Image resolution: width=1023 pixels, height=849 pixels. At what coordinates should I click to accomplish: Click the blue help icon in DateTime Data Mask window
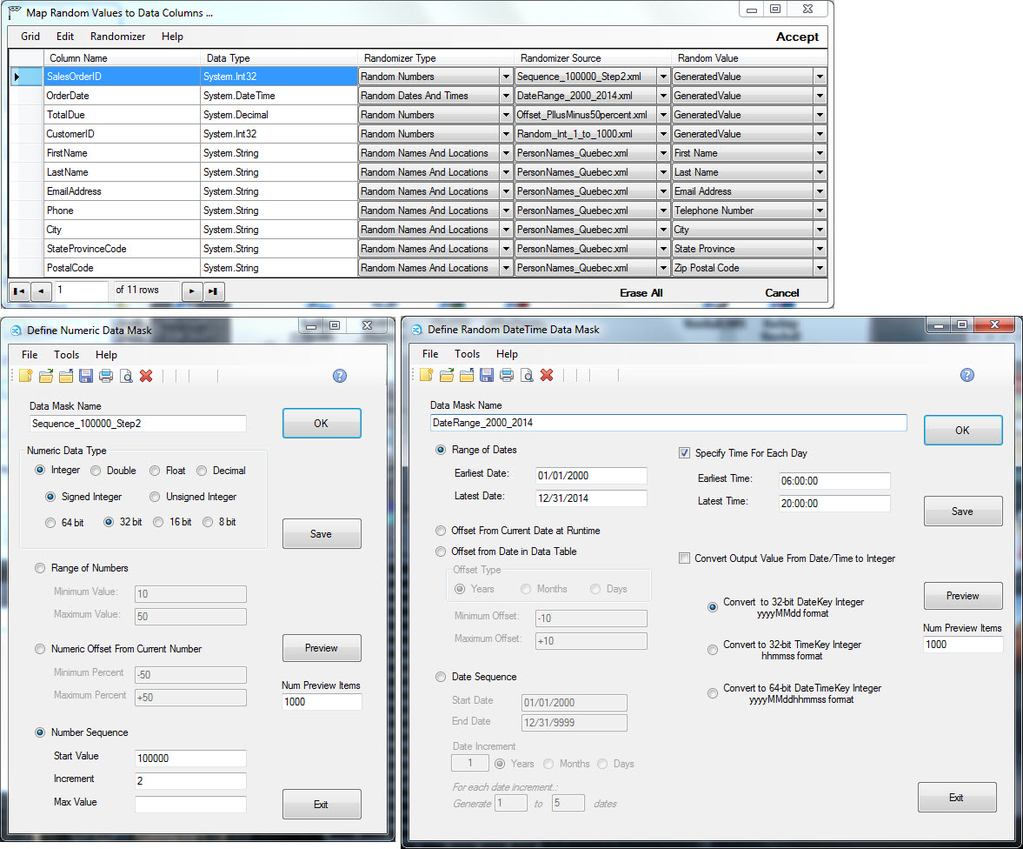tap(967, 375)
